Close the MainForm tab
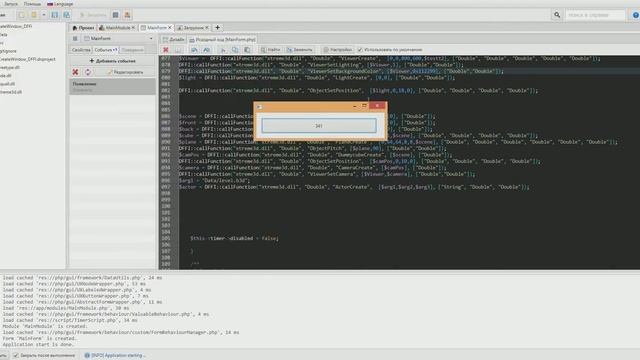The height and width of the screenshot is (360, 640). (x=170, y=28)
